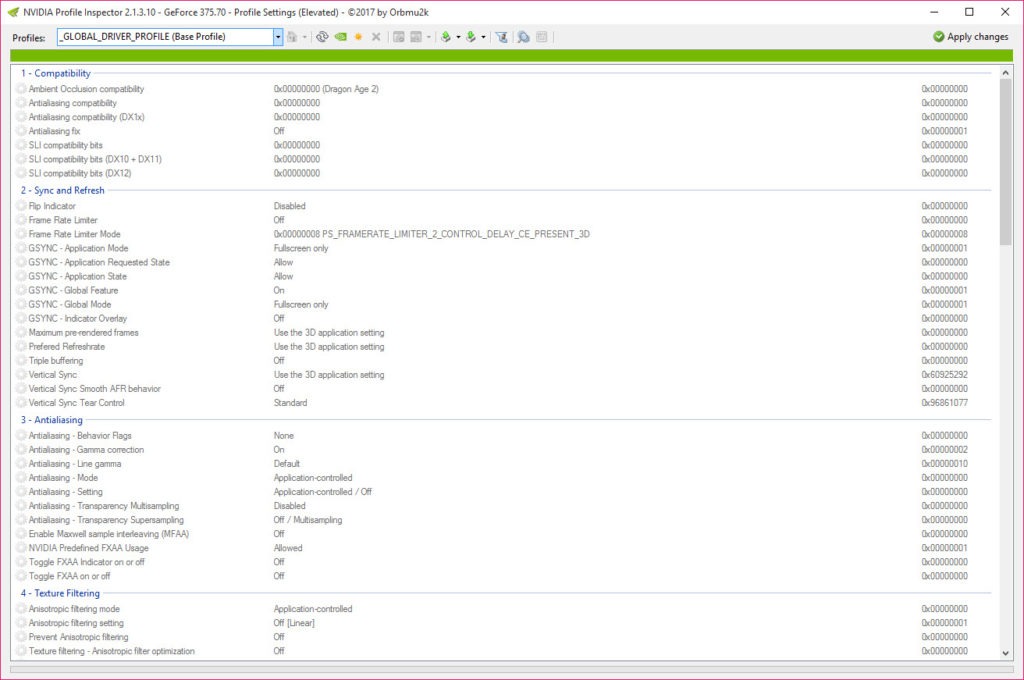Click the vertical scrollbar thumb

point(1005,162)
